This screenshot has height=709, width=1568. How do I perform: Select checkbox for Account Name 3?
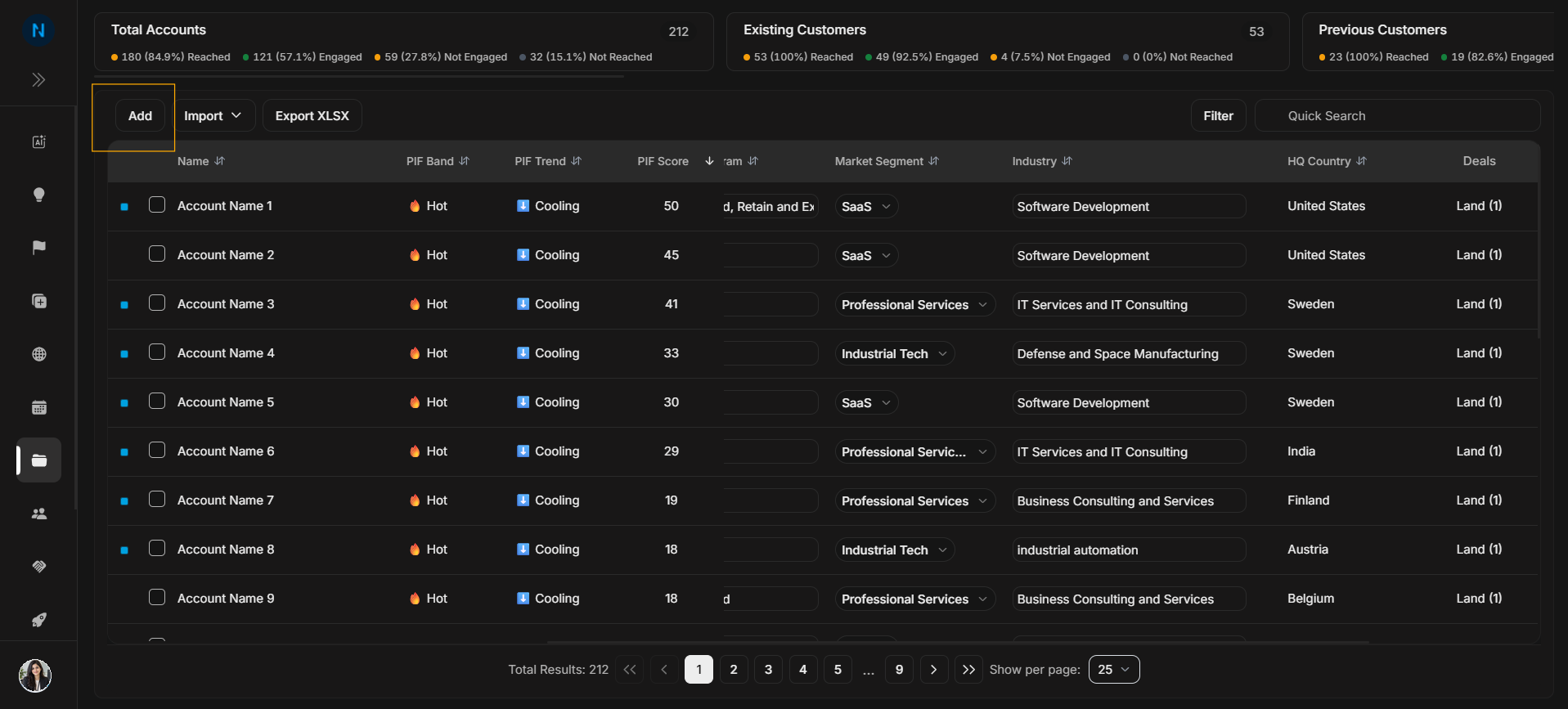pyautogui.click(x=157, y=303)
